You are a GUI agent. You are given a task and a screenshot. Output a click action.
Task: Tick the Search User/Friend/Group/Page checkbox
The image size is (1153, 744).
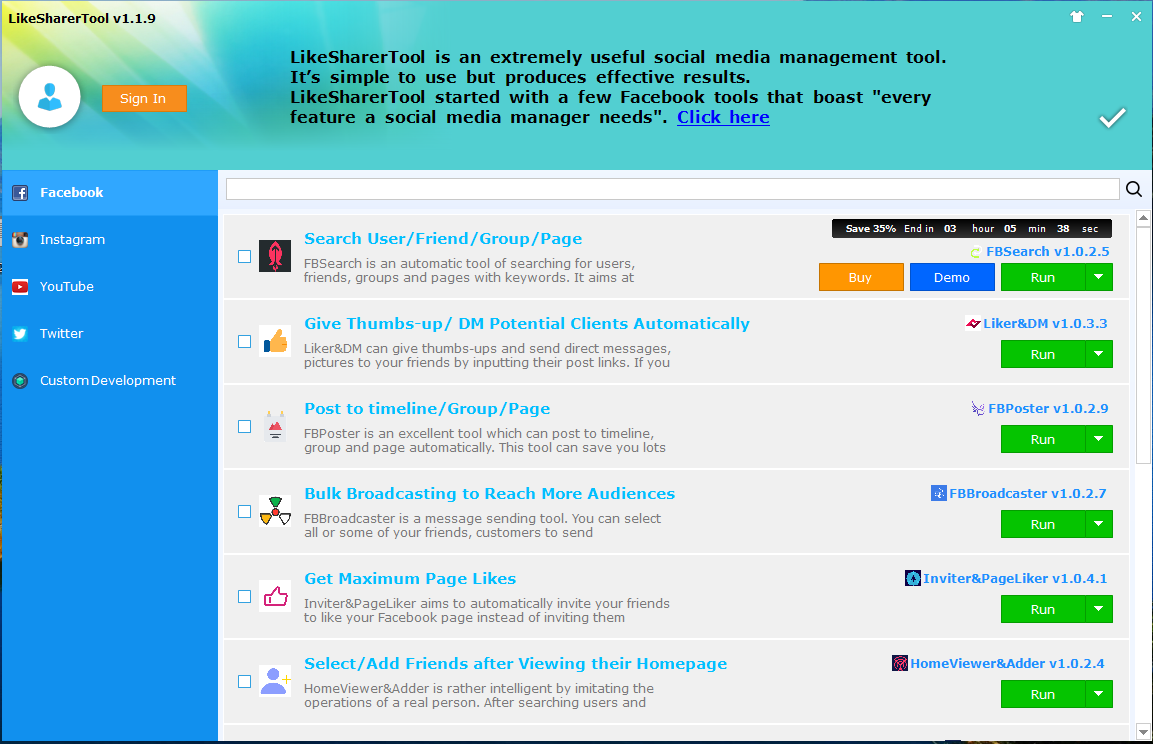(245, 257)
